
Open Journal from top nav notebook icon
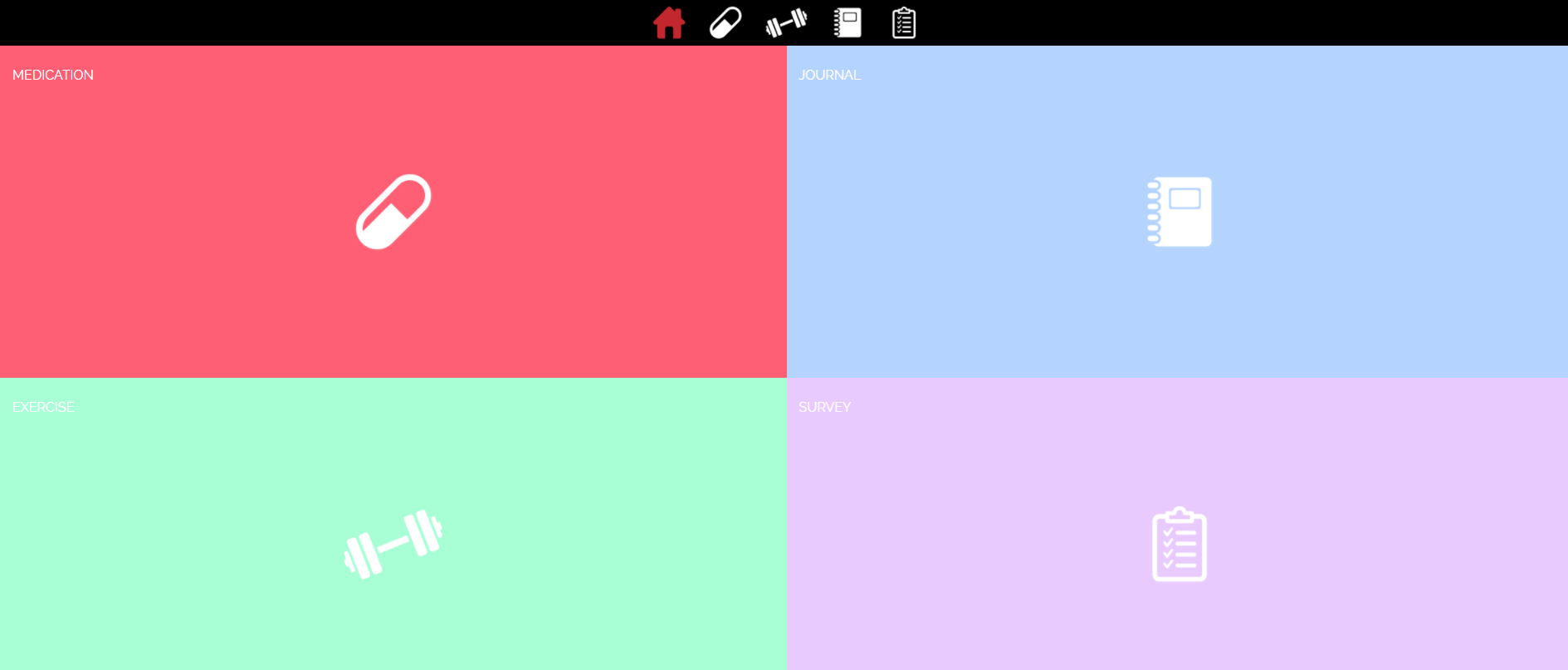point(848,23)
